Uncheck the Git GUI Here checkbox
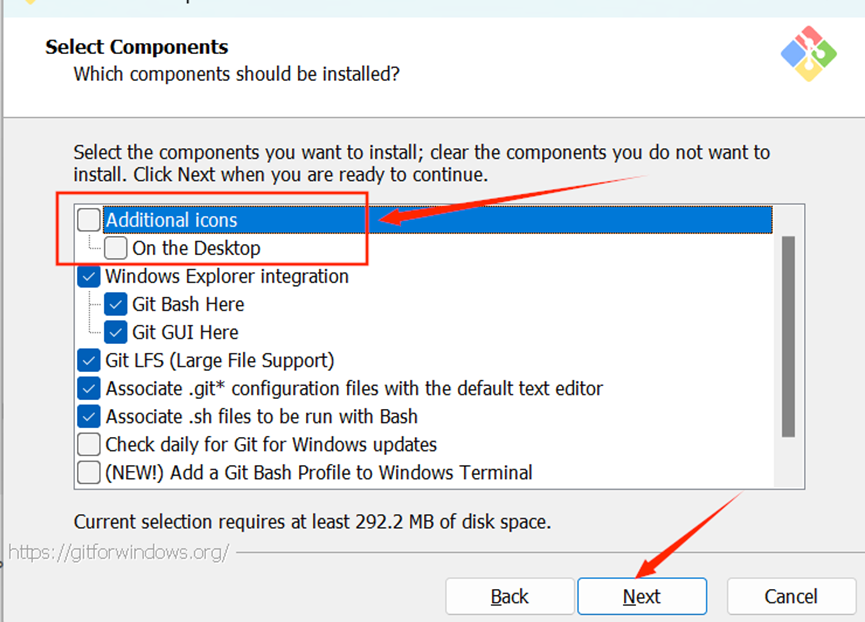The width and height of the screenshot is (865, 622). point(116,332)
